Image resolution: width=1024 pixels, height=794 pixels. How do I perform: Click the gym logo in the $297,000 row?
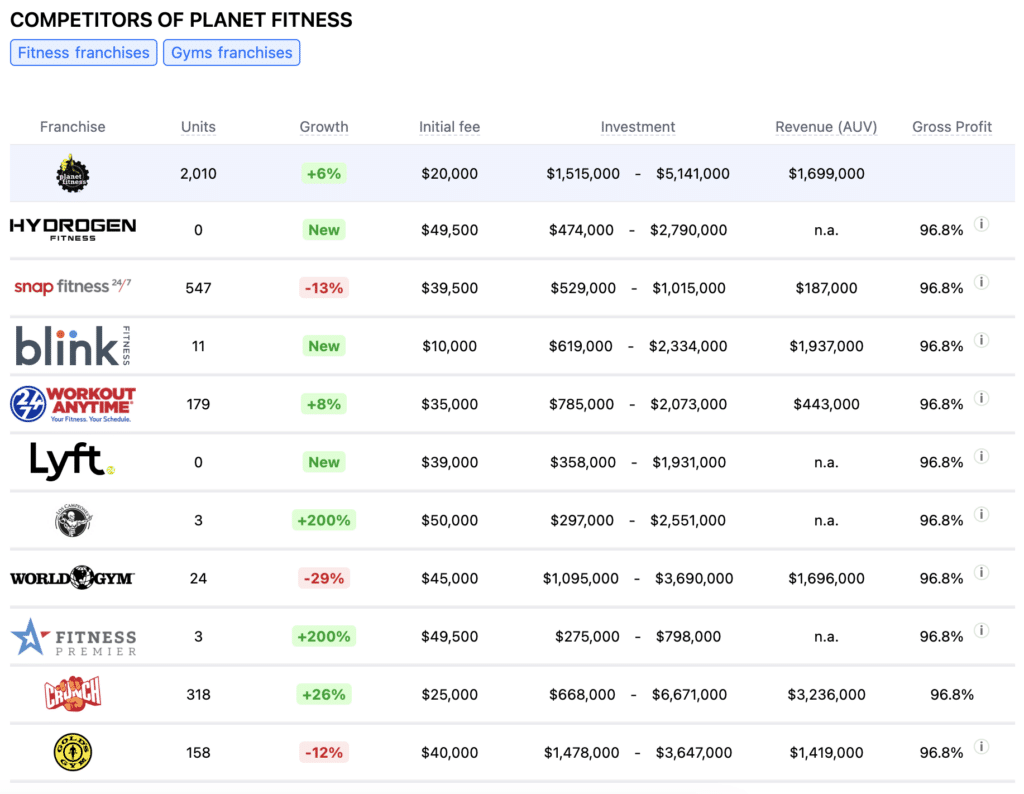(x=72, y=520)
